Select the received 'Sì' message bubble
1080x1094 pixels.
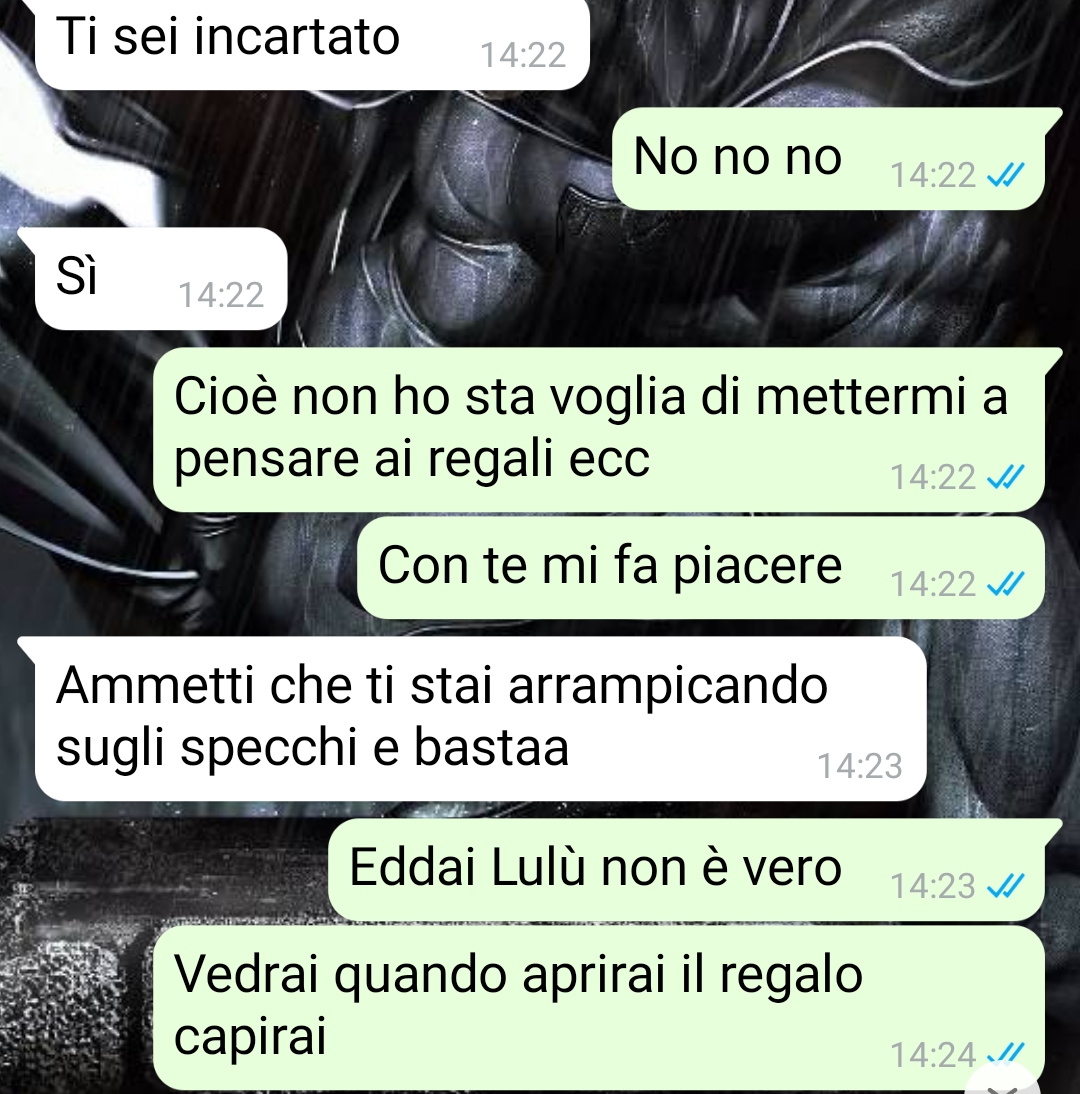click(160, 278)
